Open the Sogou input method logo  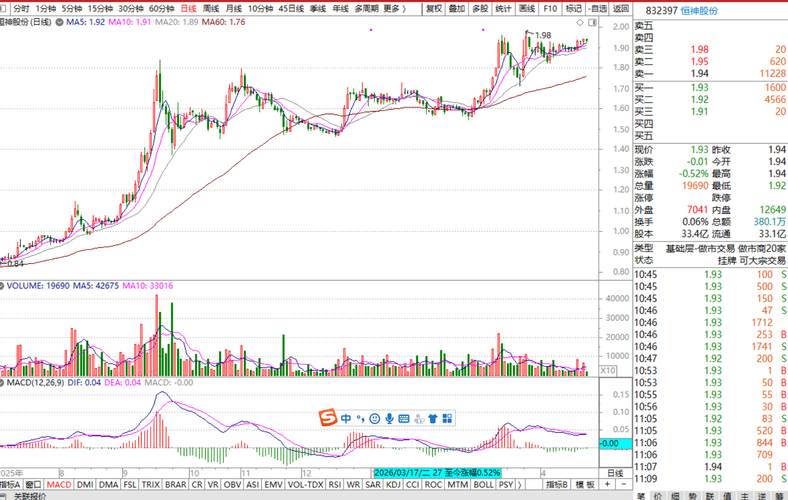pyautogui.click(x=328, y=418)
